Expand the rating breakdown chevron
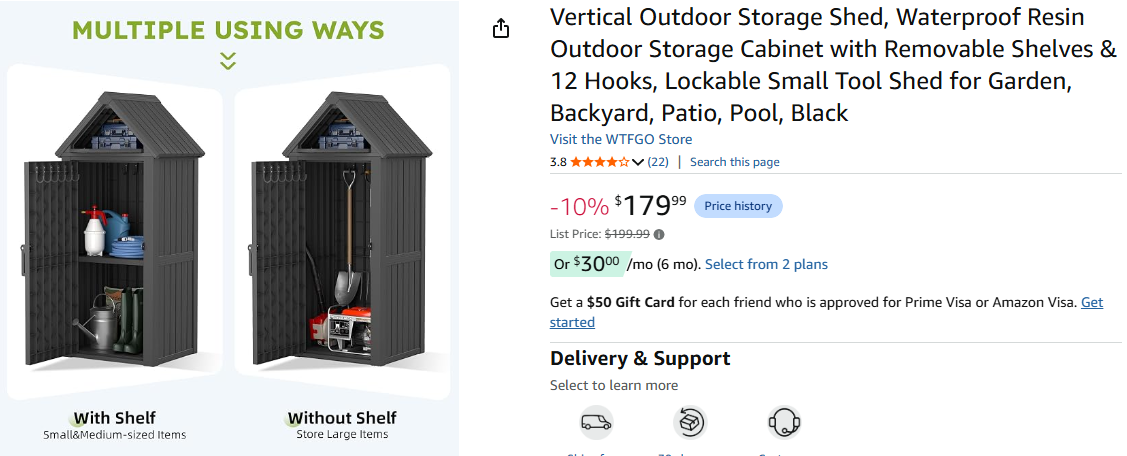1127x456 pixels. [638, 163]
